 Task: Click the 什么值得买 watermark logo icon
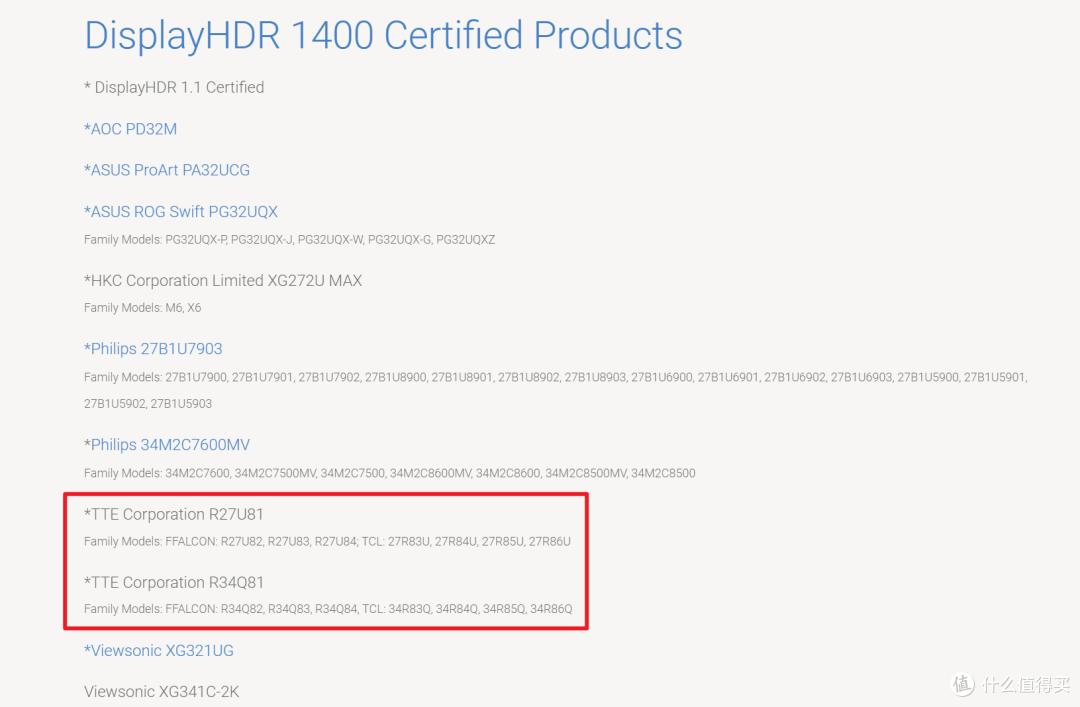[x=963, y=684]
